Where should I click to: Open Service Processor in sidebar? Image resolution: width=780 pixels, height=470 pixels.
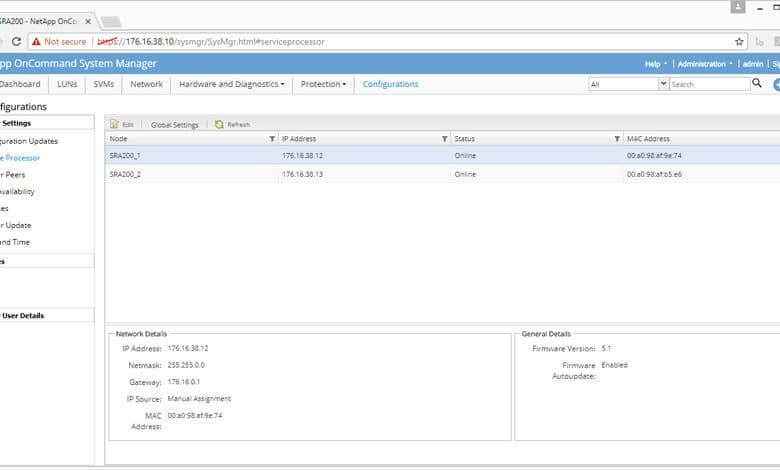pyautogui.click(x=20, y=158)
